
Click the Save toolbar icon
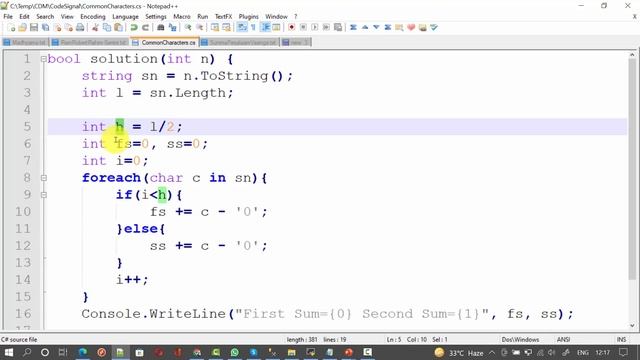[34, 27]
